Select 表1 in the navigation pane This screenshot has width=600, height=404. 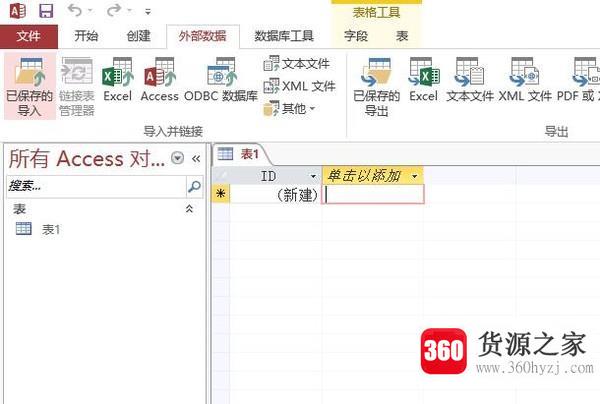[x=38, y=229]
